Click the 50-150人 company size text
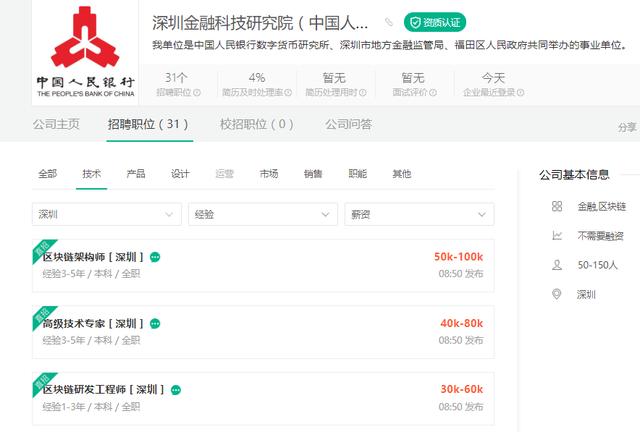The width and height of the screenshot is (640, 432). tap(598, 265)
